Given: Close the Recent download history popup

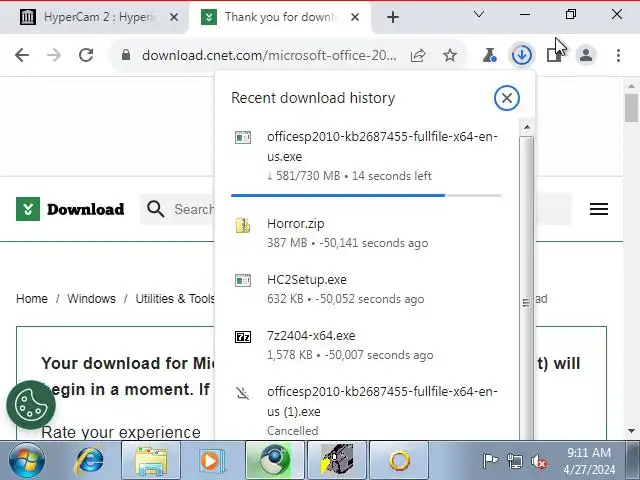Looking at the screenshot, I should (x=507, y=98).
